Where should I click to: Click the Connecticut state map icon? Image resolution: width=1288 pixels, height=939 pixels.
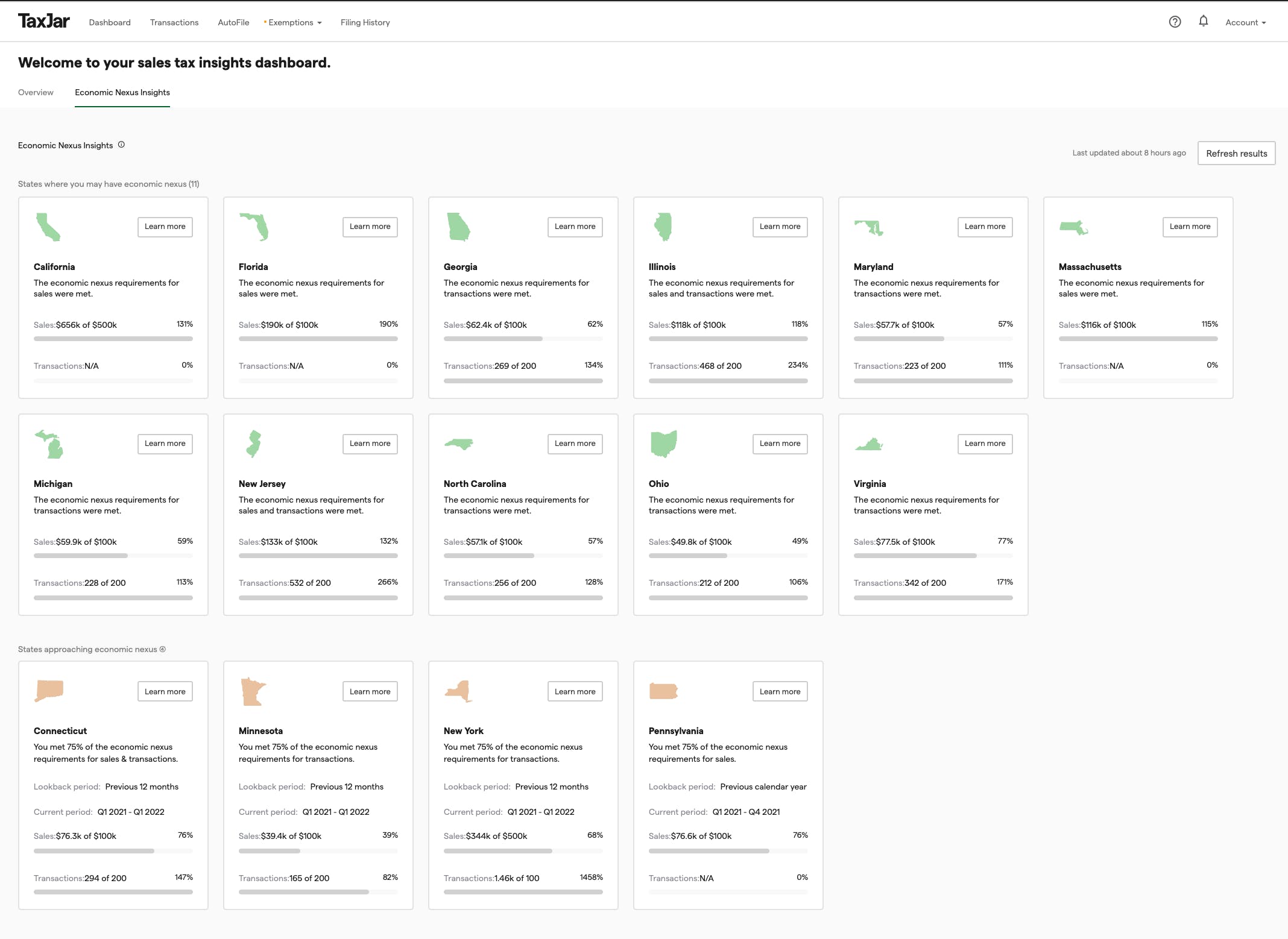[x=49, y=691]
